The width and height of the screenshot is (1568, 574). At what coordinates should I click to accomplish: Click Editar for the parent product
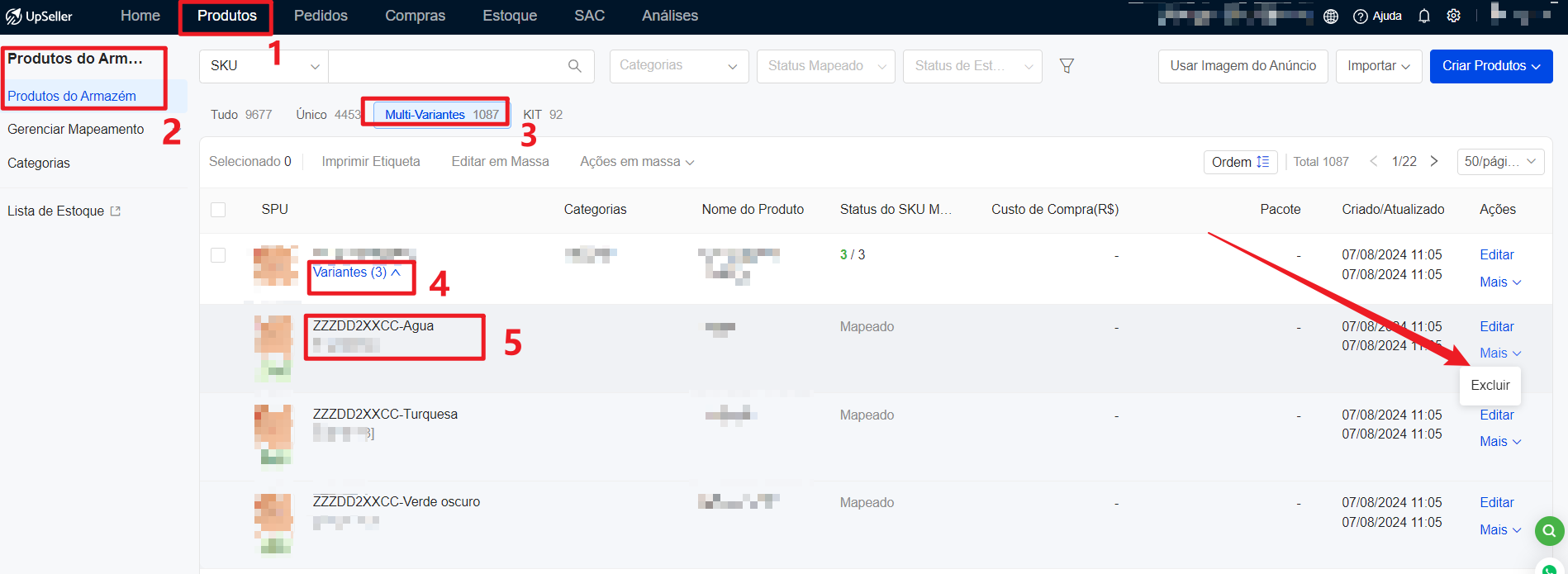click(1497, 255)
